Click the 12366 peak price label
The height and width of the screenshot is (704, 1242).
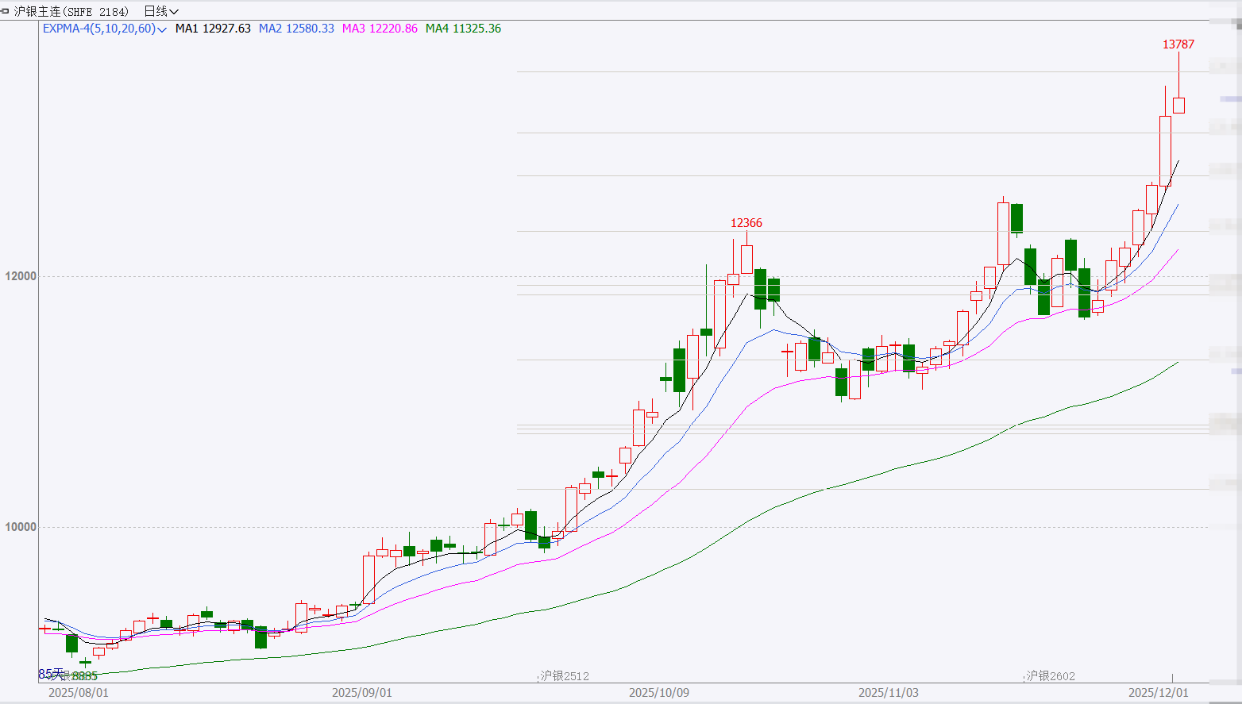746,223
